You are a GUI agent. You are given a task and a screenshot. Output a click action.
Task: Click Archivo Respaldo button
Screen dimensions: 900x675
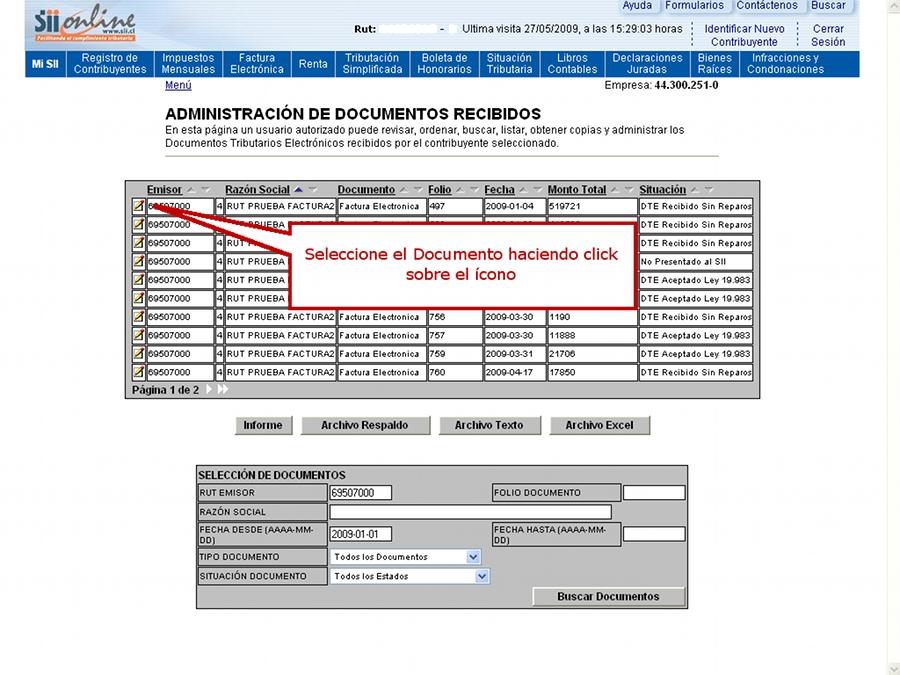click(365, 425)
